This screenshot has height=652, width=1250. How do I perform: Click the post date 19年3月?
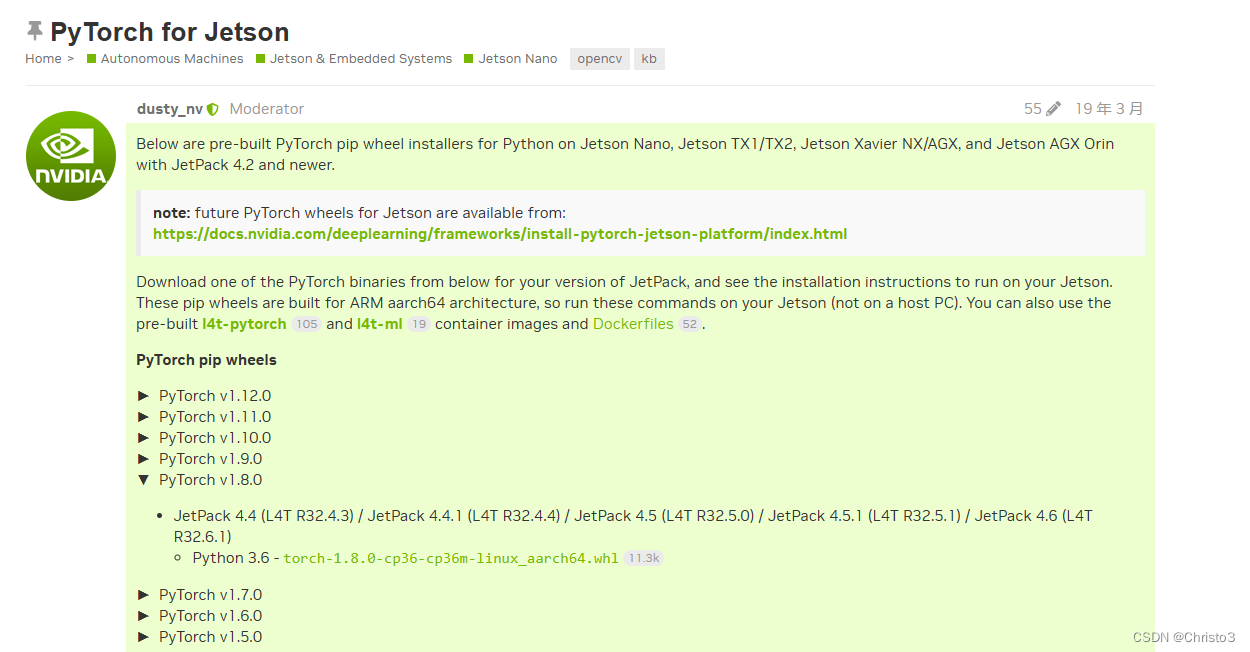coord(1109,109)
